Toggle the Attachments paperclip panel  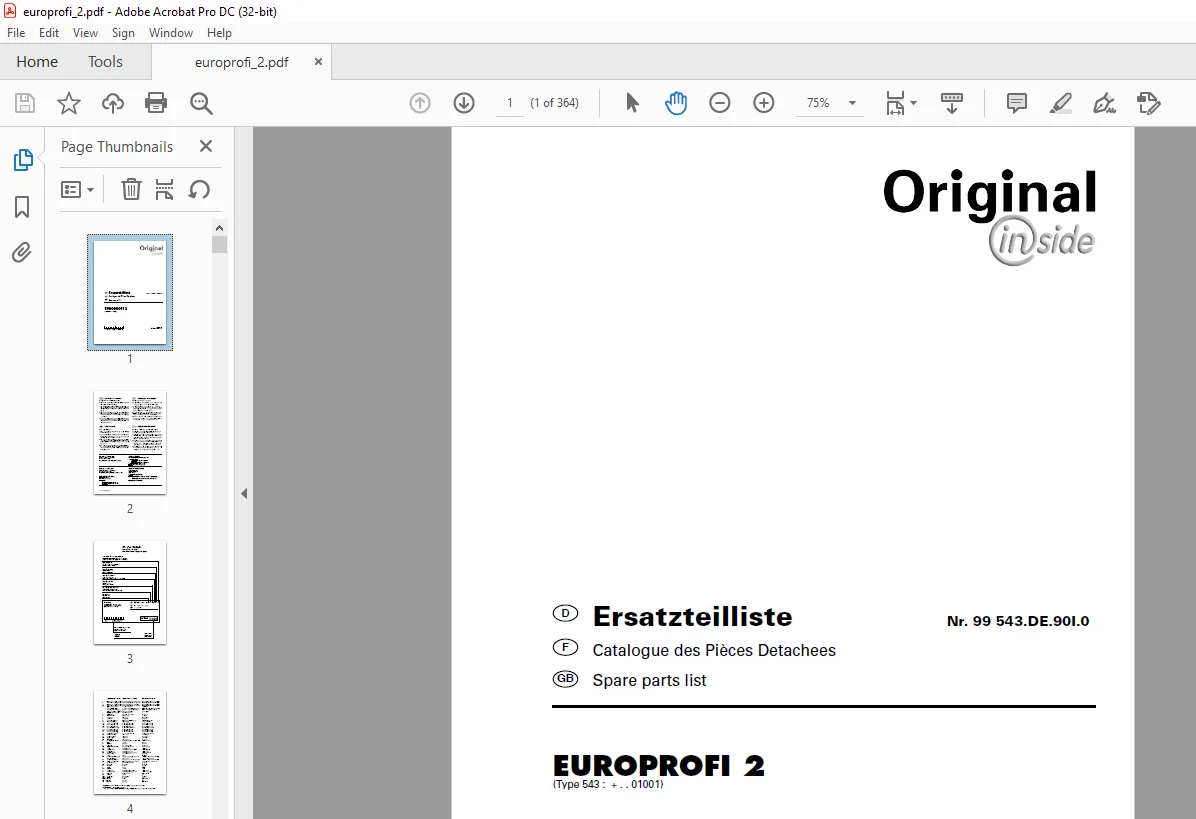[x=21, y=252]
